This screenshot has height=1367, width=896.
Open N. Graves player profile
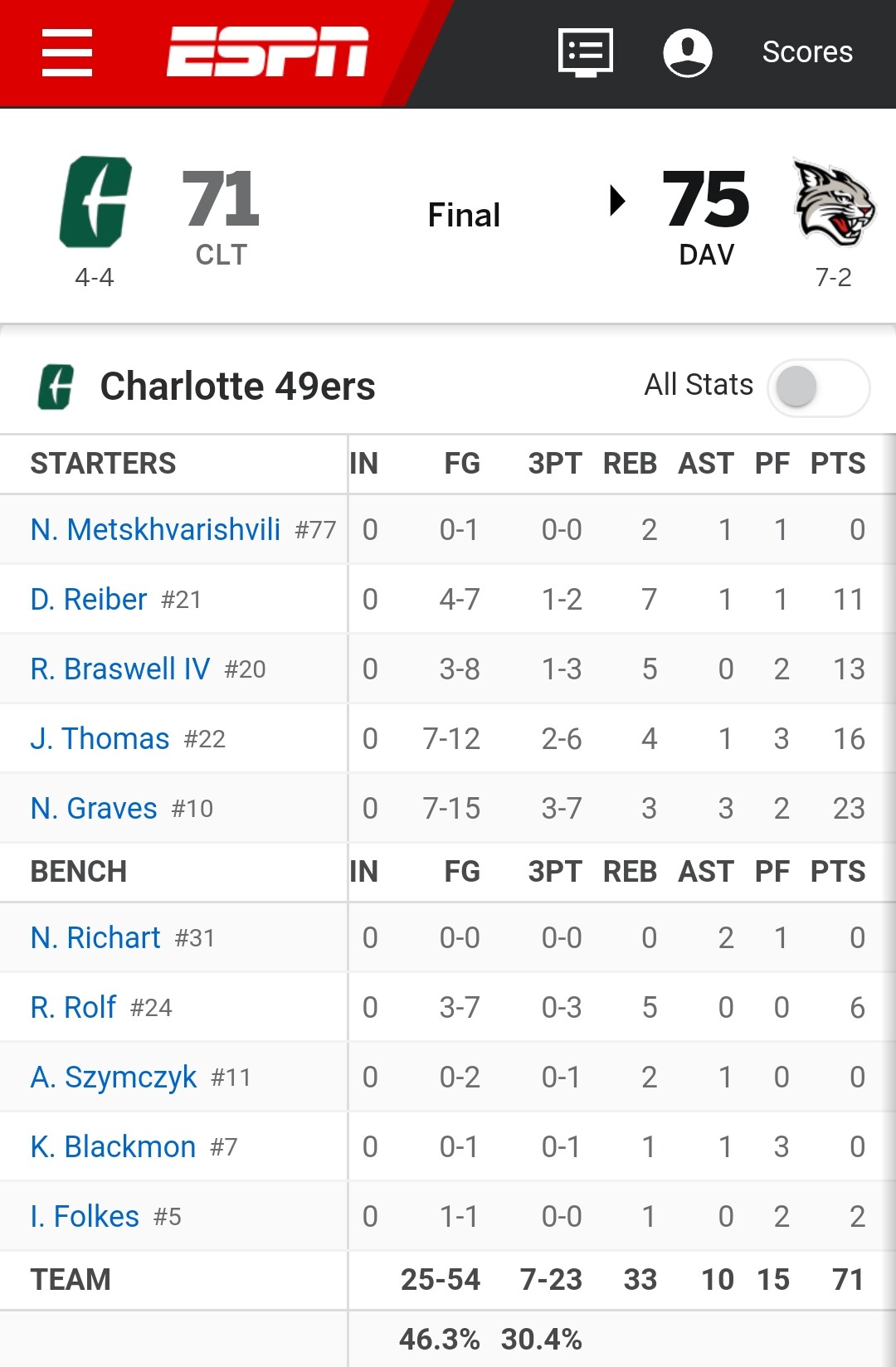(x=94, y=808)
